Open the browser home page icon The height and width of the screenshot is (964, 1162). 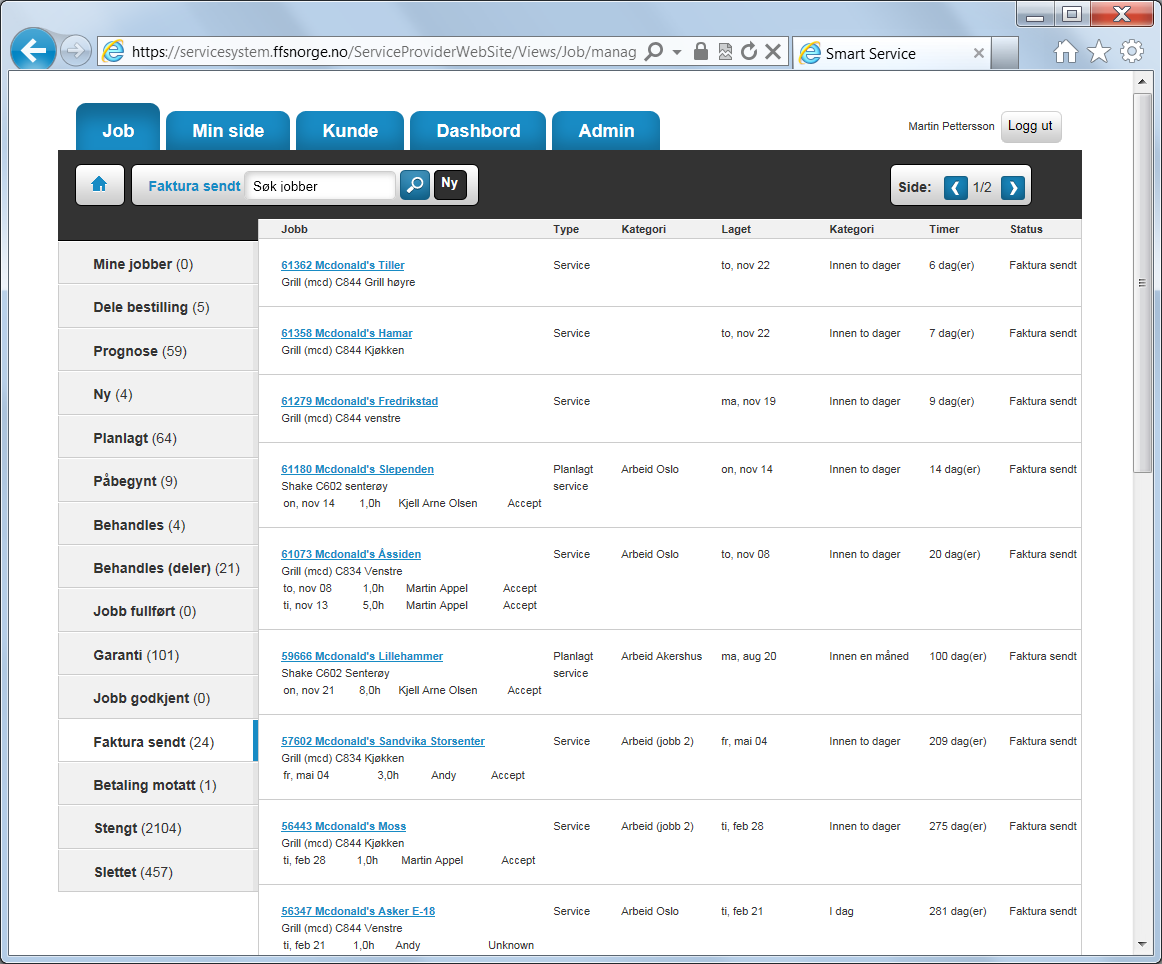[x=1066, y=52]
